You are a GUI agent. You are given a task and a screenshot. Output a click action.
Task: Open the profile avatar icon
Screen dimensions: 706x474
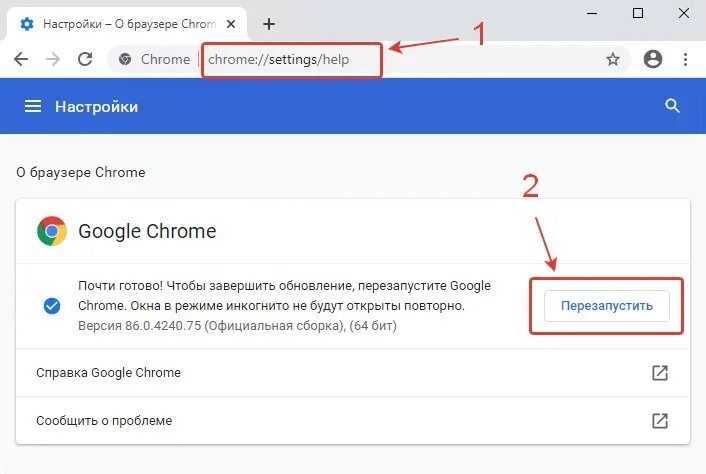tap(652, 59)
